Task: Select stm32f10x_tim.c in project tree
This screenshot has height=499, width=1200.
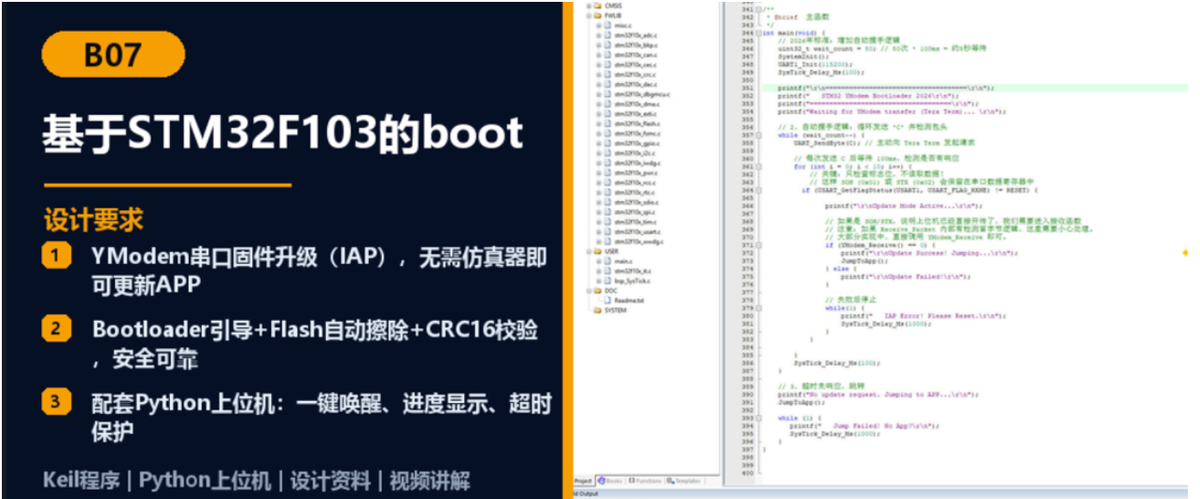Action: 637,222
